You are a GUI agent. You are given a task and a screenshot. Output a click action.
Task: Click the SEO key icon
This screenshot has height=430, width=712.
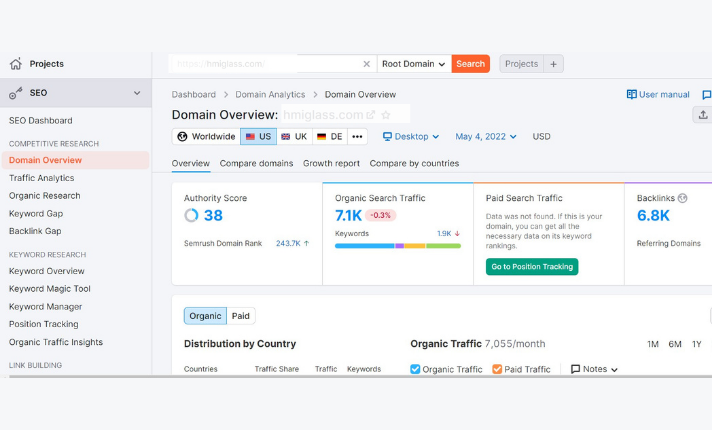[15, 93]
